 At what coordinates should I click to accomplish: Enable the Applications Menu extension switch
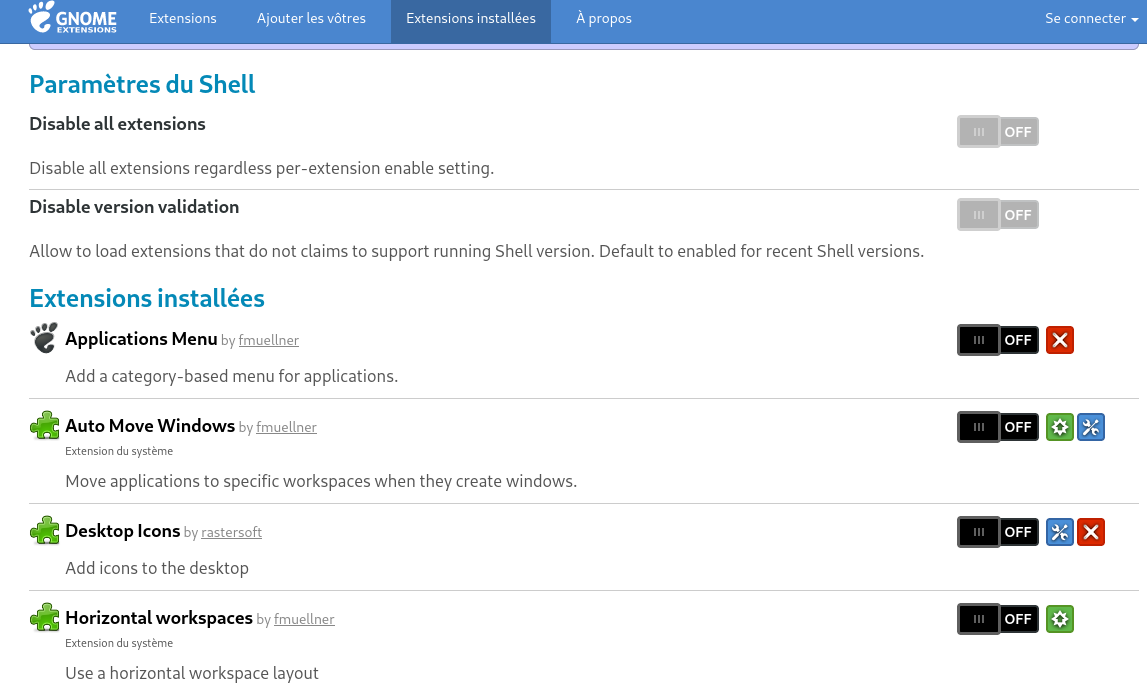pos(998,340)
